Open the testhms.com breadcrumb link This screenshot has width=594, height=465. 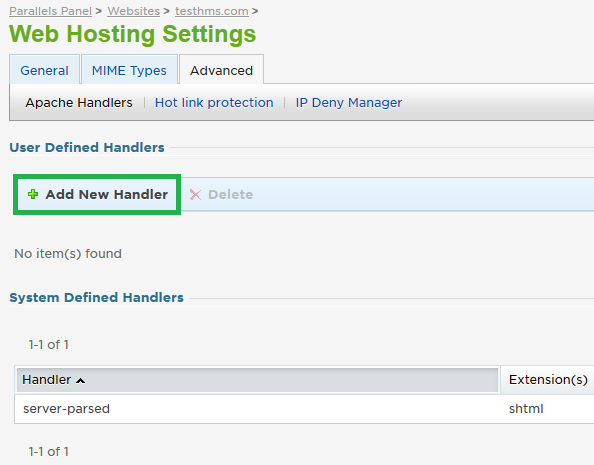point(212,11)
